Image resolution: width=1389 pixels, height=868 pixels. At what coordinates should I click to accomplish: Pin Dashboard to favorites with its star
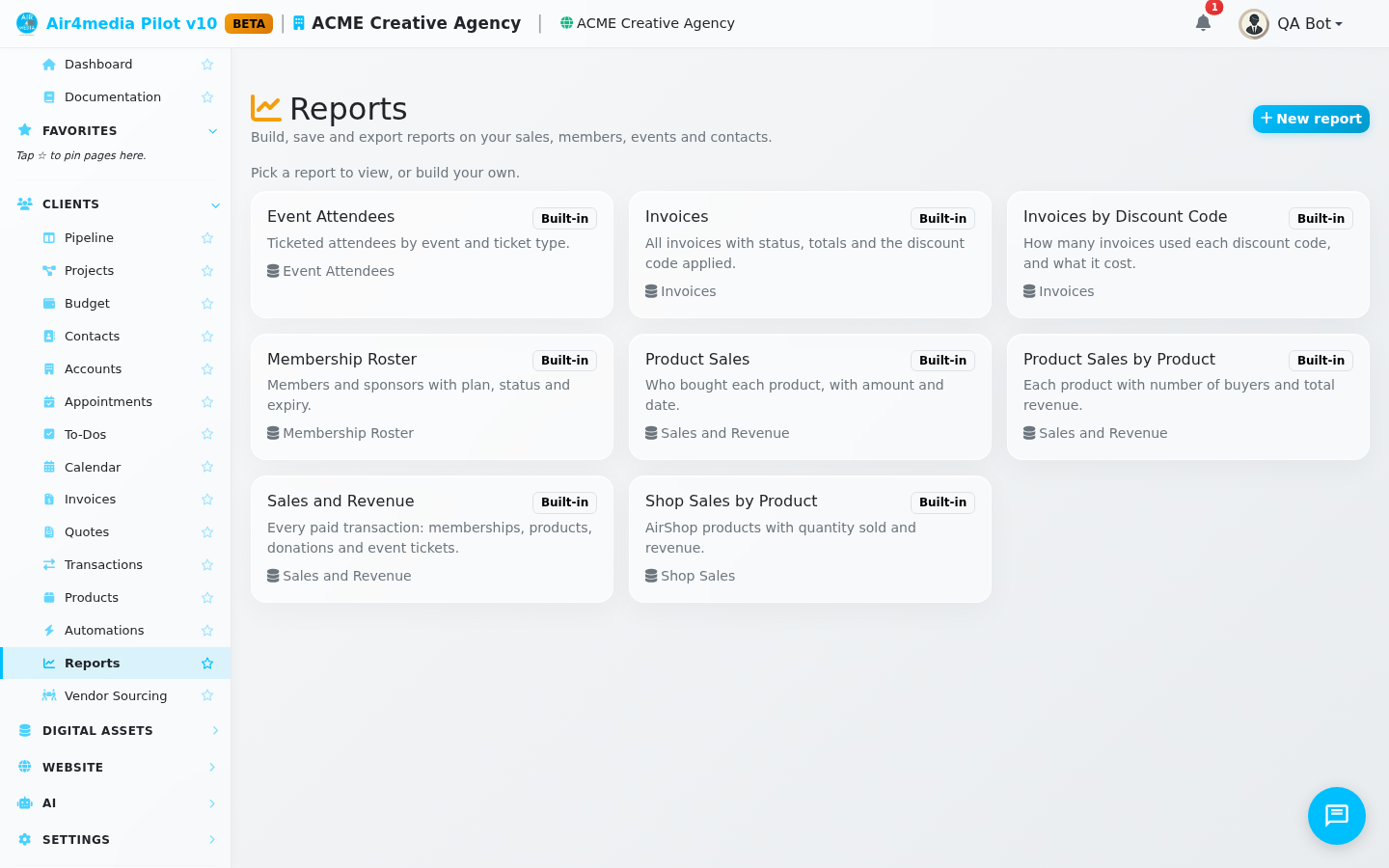click(x=207, y=65)
